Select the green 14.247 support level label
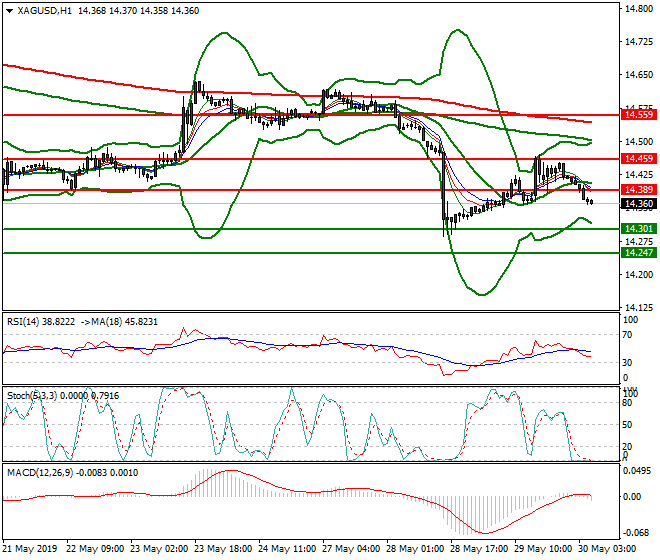This screenshot has height=560, width=660. pos(639,253)
